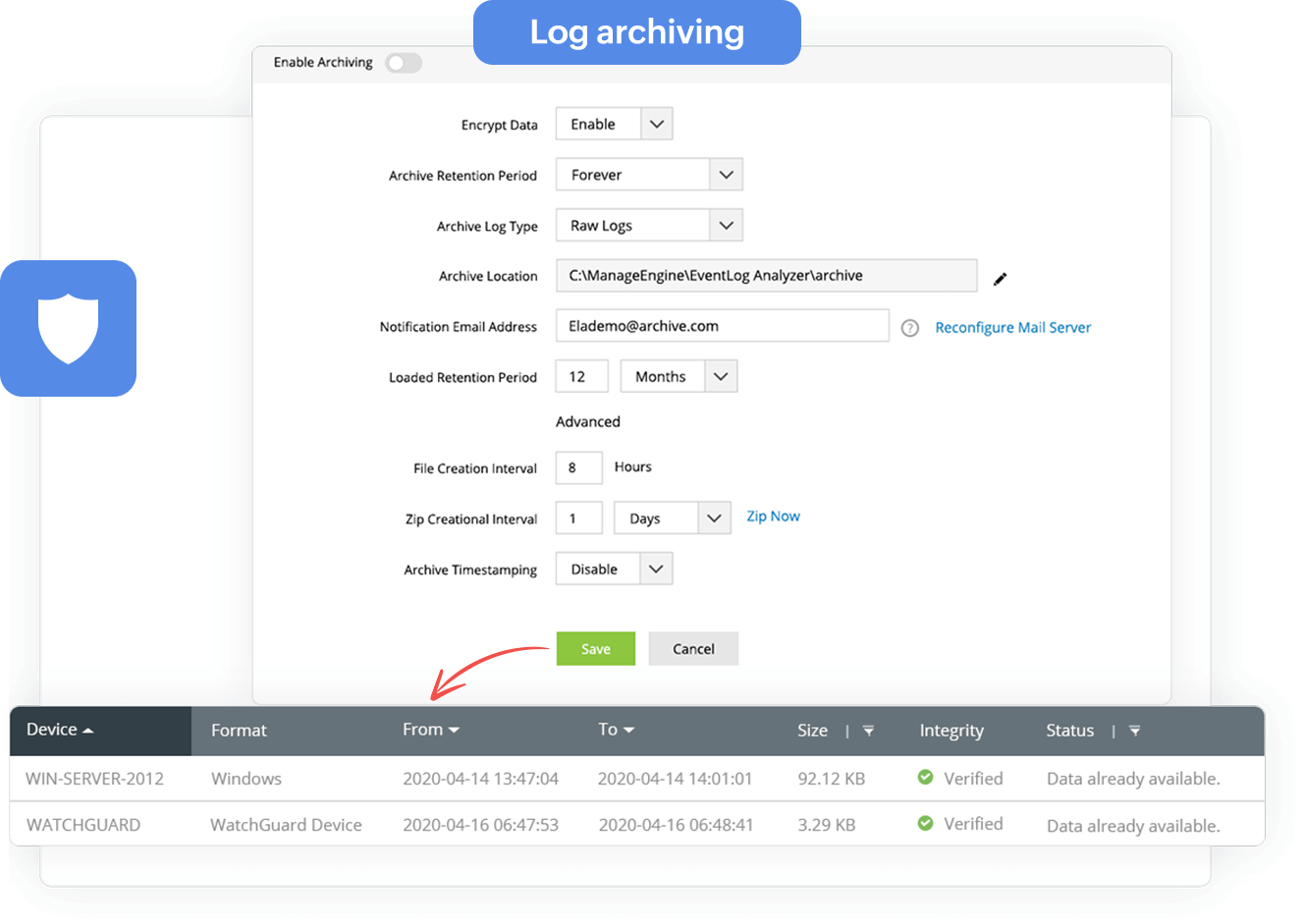
Task: Cancel the archive configuration changes
Action: point(693,648)
